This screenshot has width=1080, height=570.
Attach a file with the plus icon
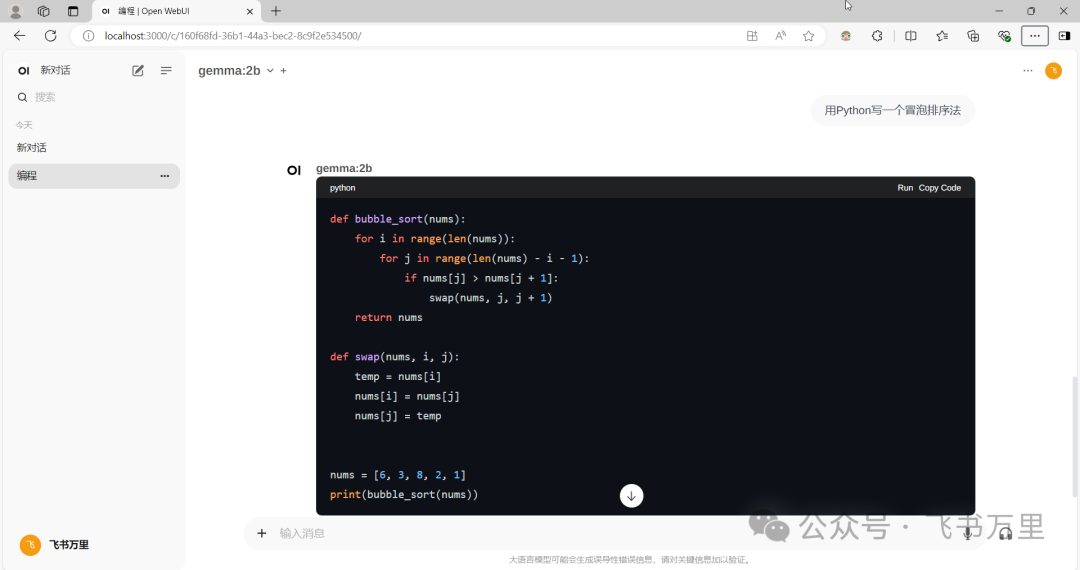click(262, 533)
